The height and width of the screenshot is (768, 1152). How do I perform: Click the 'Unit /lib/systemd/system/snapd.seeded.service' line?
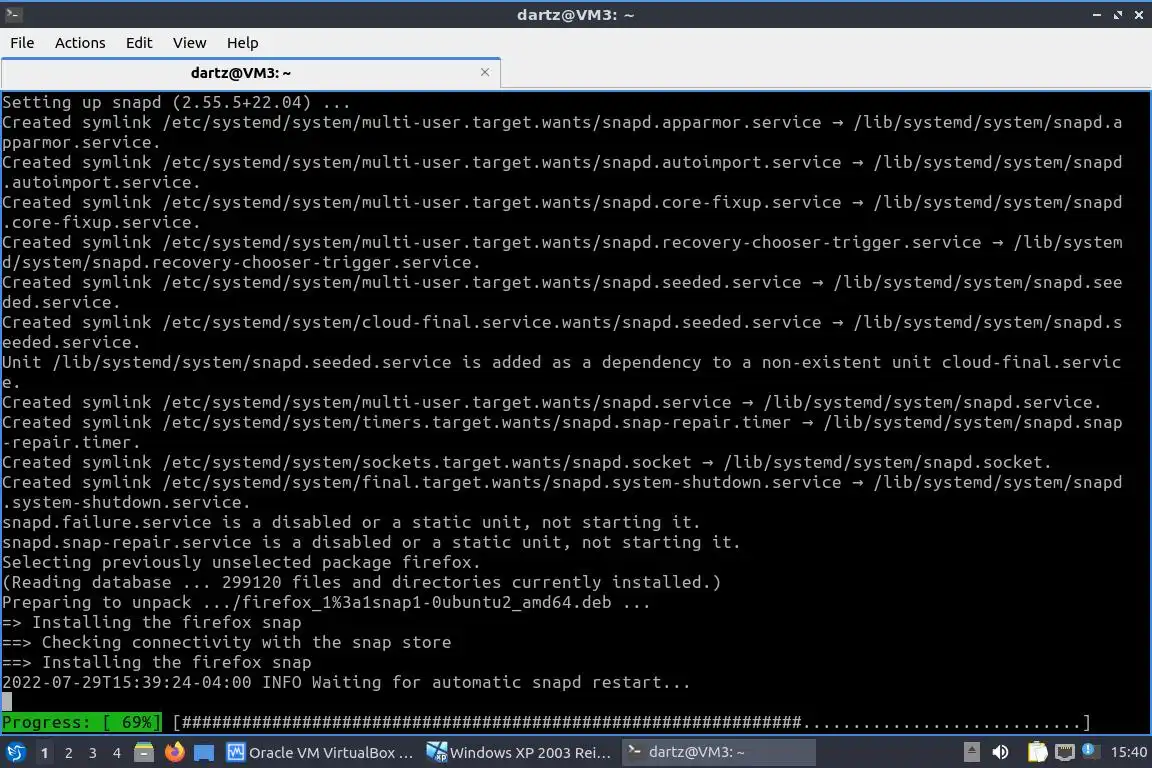click(561, 372)
